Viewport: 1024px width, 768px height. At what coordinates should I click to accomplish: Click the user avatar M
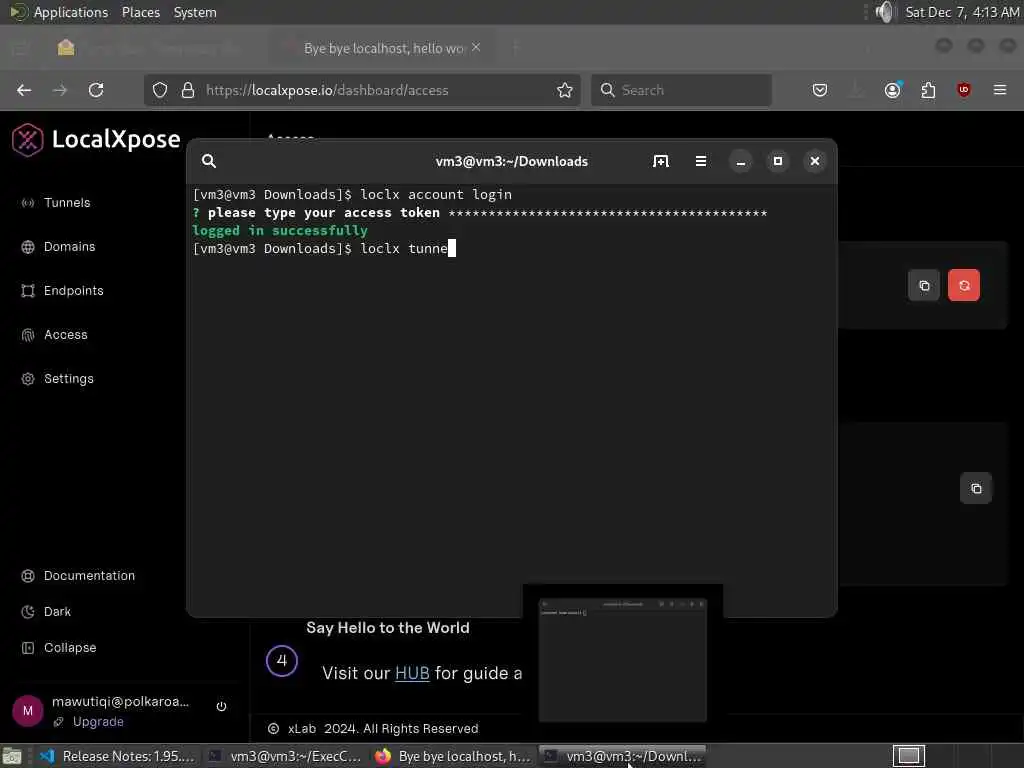pos(27,711)
